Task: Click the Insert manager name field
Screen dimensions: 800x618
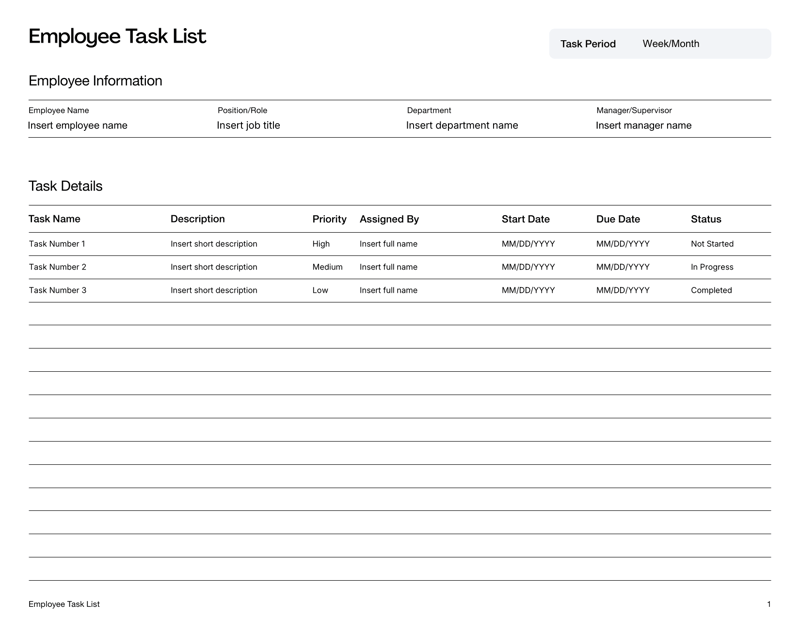Action: coord(644,125)
